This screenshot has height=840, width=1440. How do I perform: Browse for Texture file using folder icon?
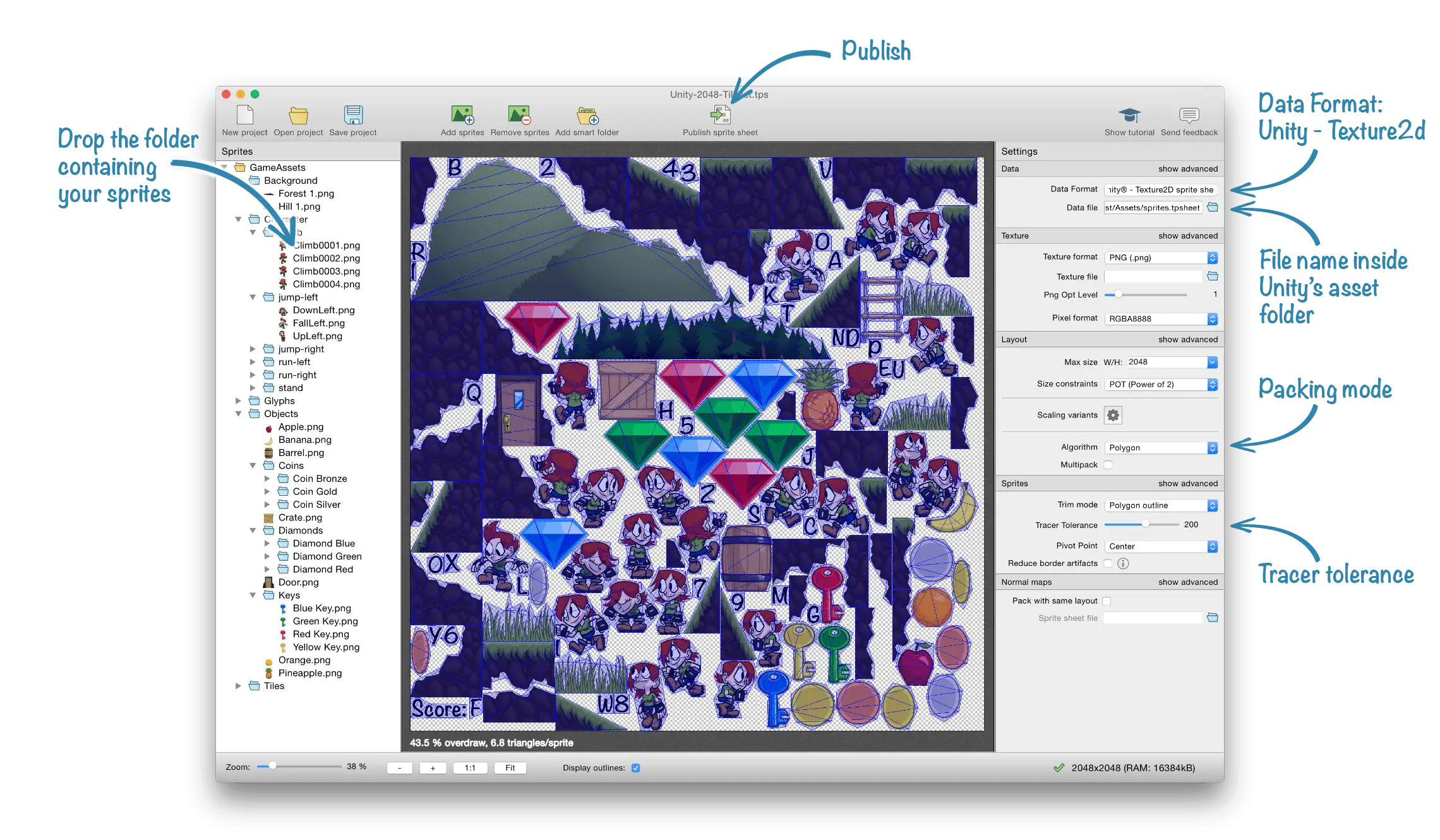tap(1213, 276)
